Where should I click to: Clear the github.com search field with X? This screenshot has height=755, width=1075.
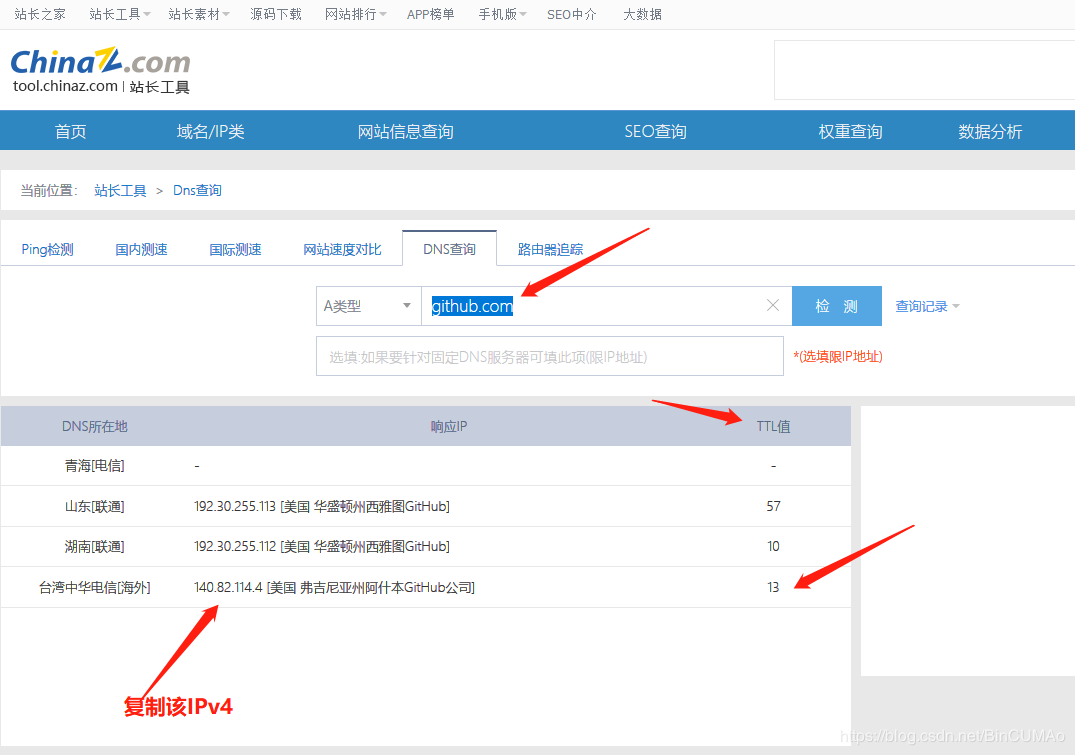773,305
